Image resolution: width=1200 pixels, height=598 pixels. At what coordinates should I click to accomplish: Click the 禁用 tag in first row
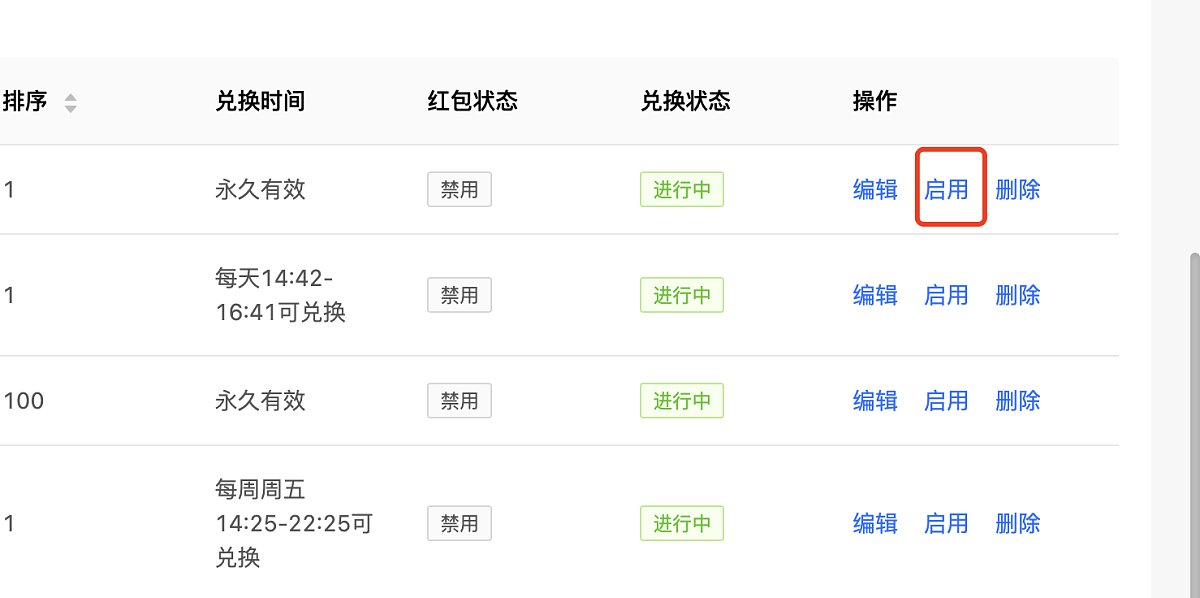[x=460, y=189]
